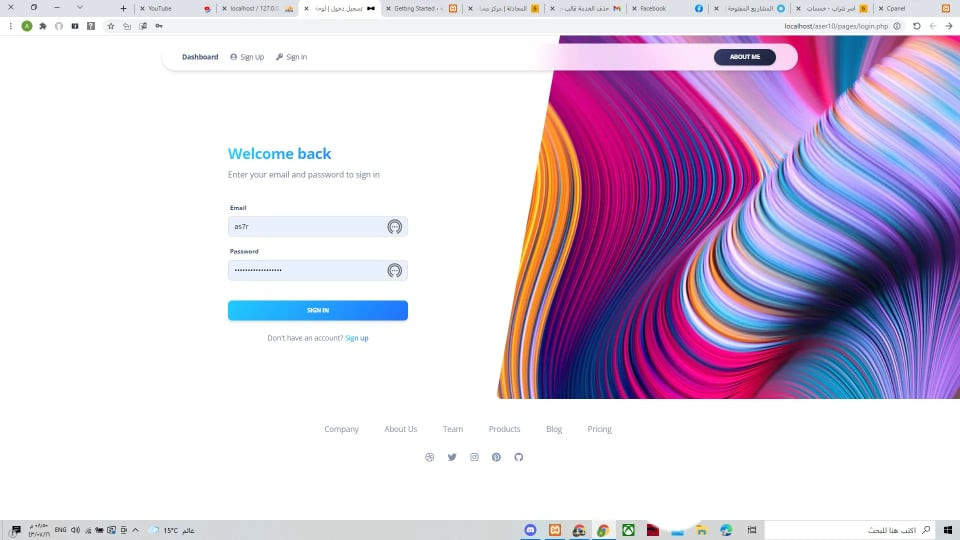Click Task View on the taskbar
Image resolution: width=960 pixels, height=540 pixels.
752,530
